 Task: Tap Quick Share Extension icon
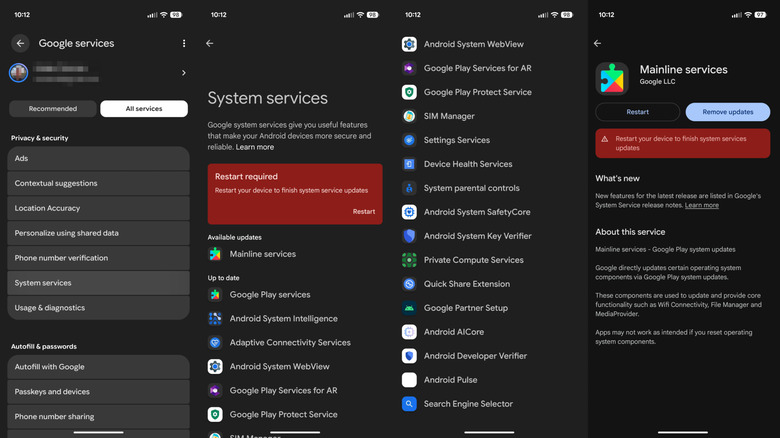pos(409,284)
